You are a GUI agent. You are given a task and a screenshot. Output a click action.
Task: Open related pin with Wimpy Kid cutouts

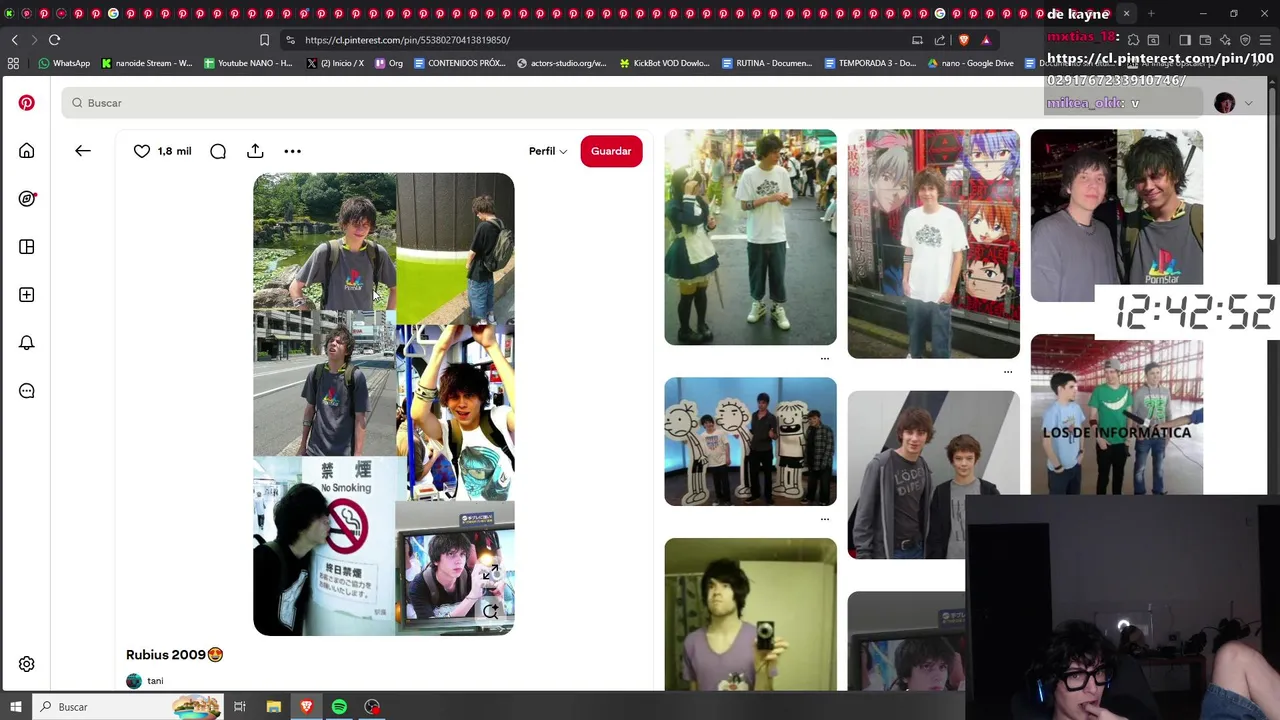[x=751, y=441]
